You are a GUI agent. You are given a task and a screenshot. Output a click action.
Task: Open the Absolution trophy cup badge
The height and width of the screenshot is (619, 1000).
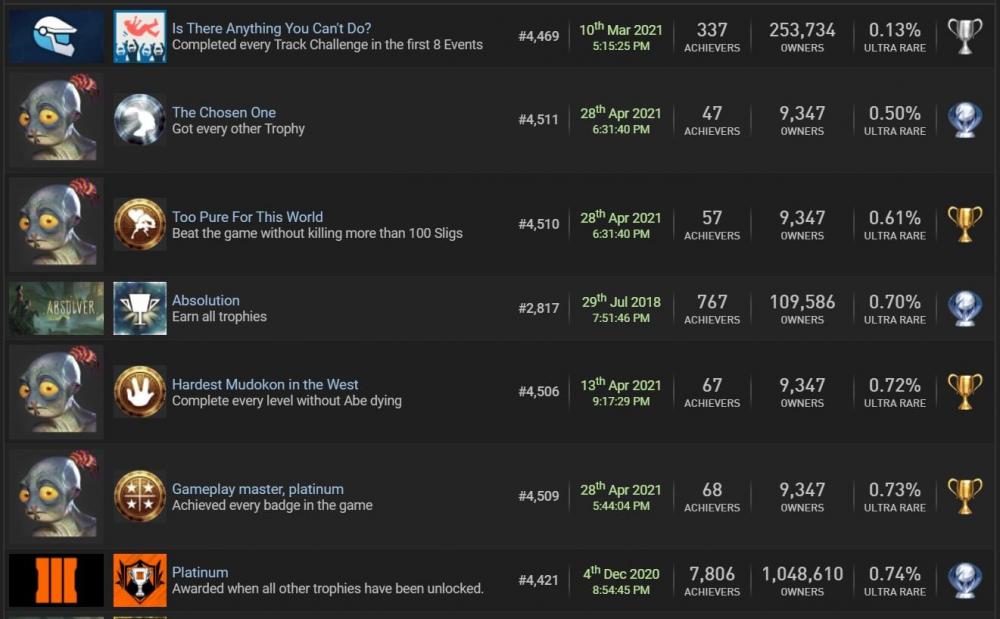pos(138,309)
